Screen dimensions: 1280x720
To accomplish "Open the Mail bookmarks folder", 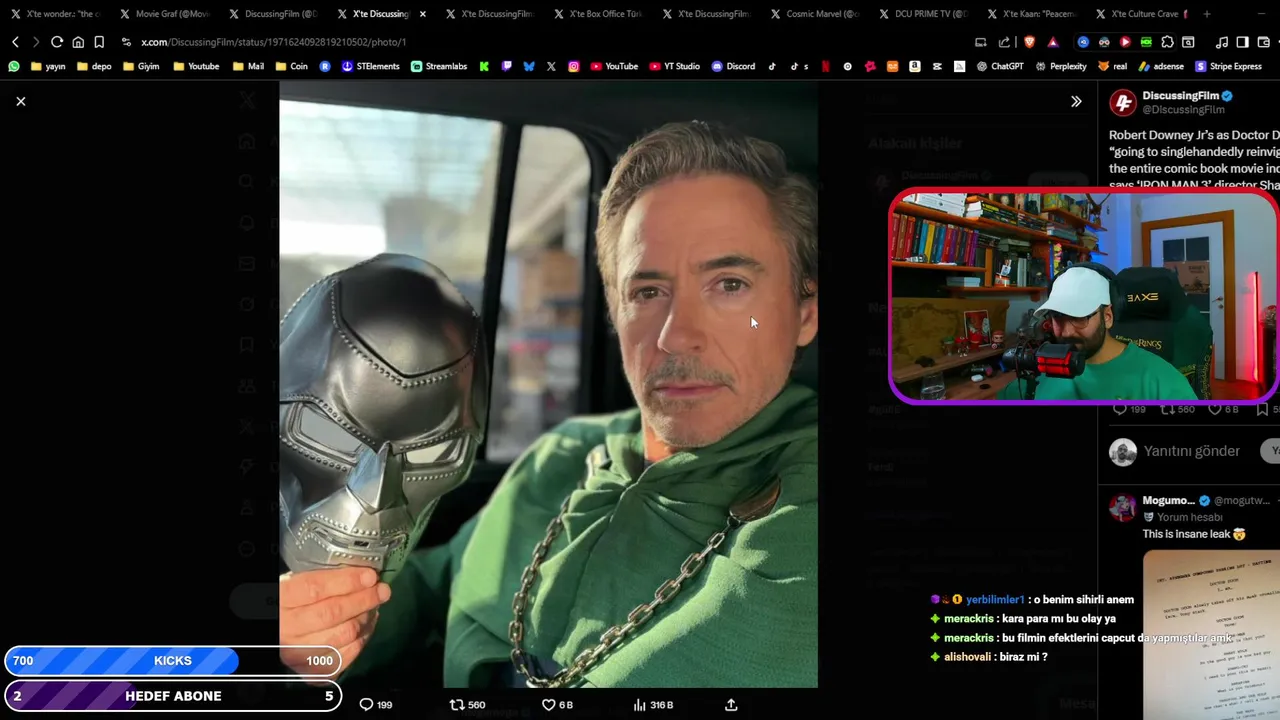I will tap(248, 66).
